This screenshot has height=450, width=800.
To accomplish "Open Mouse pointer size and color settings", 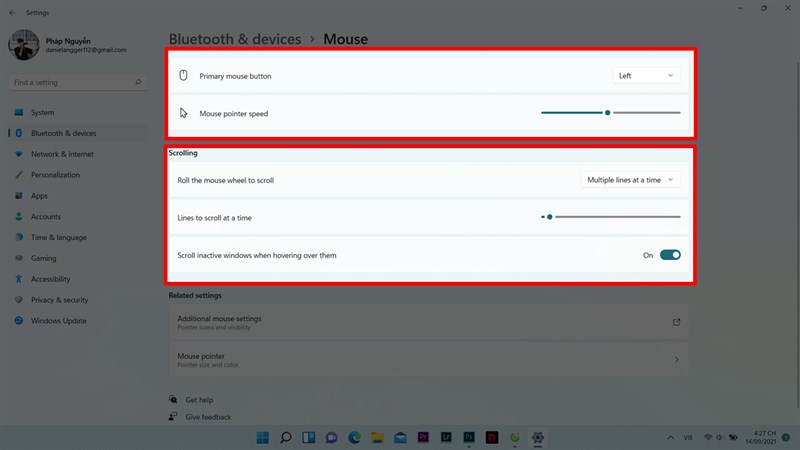I will tap(429, 360).
